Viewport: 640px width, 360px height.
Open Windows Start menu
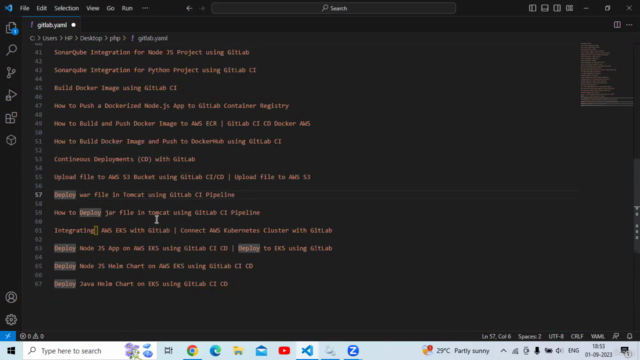11,351
